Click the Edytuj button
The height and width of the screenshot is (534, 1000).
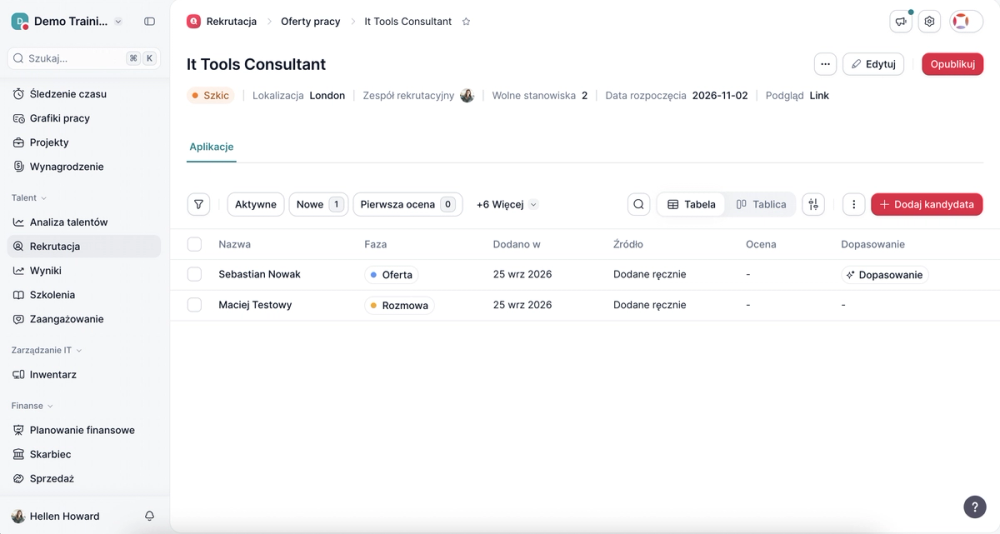click(x=873, y=64)
